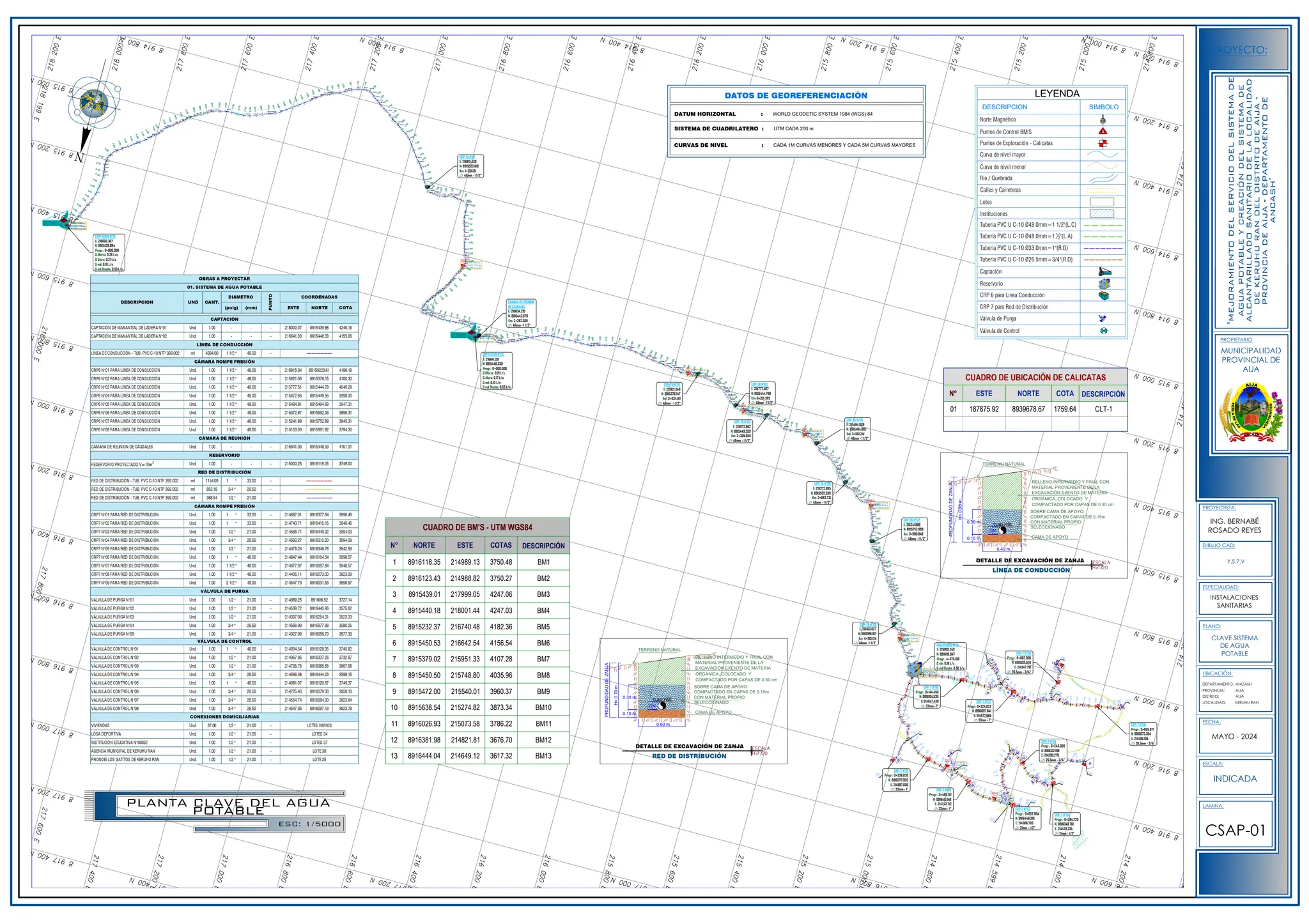Click the CLAVE SISTEMA DE AGUA POTABLE text
Image resolution: width=1309 pixels, height=924 pixels.
tap(1234, 646)
